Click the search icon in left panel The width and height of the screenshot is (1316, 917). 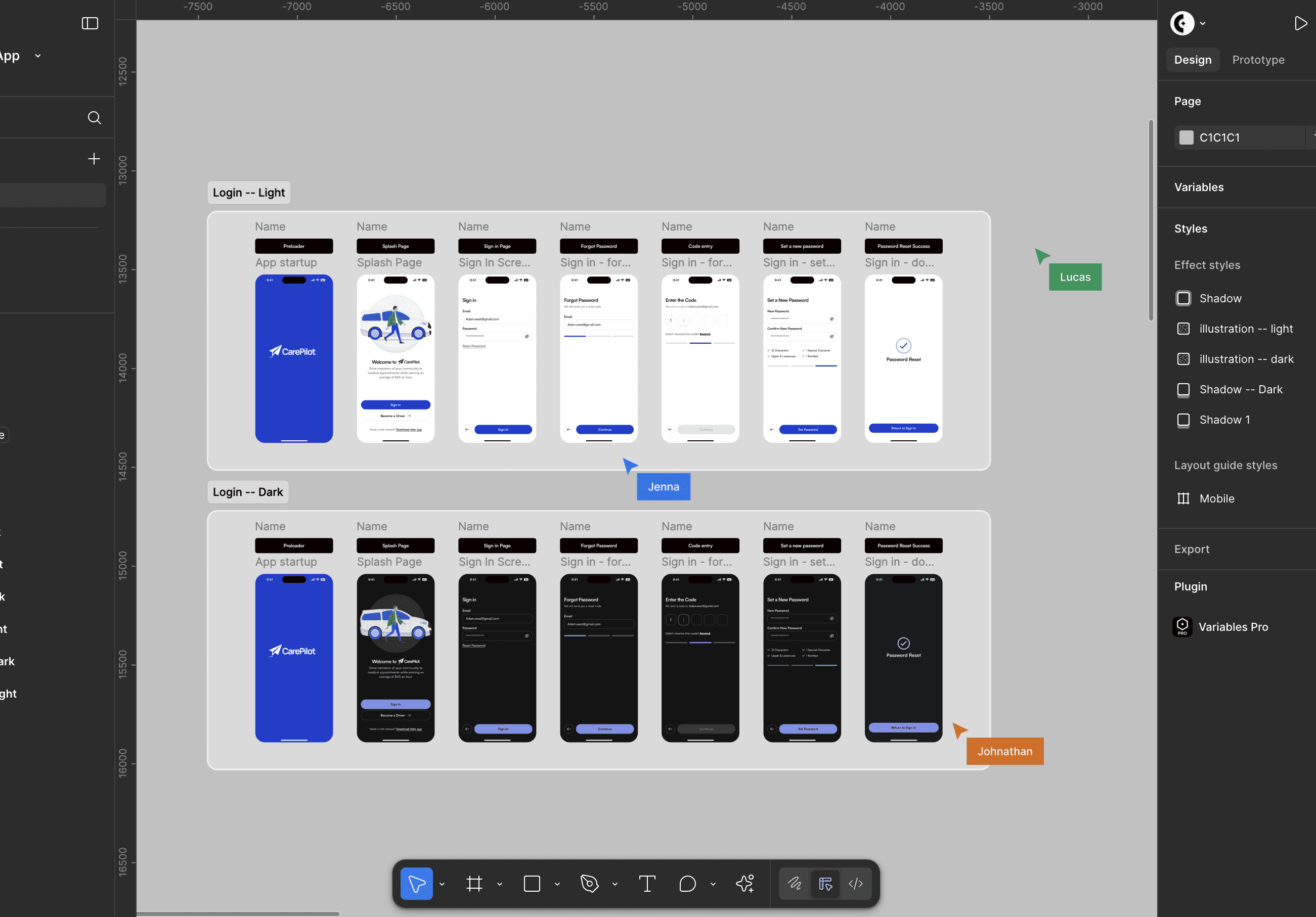click(95, 118)
